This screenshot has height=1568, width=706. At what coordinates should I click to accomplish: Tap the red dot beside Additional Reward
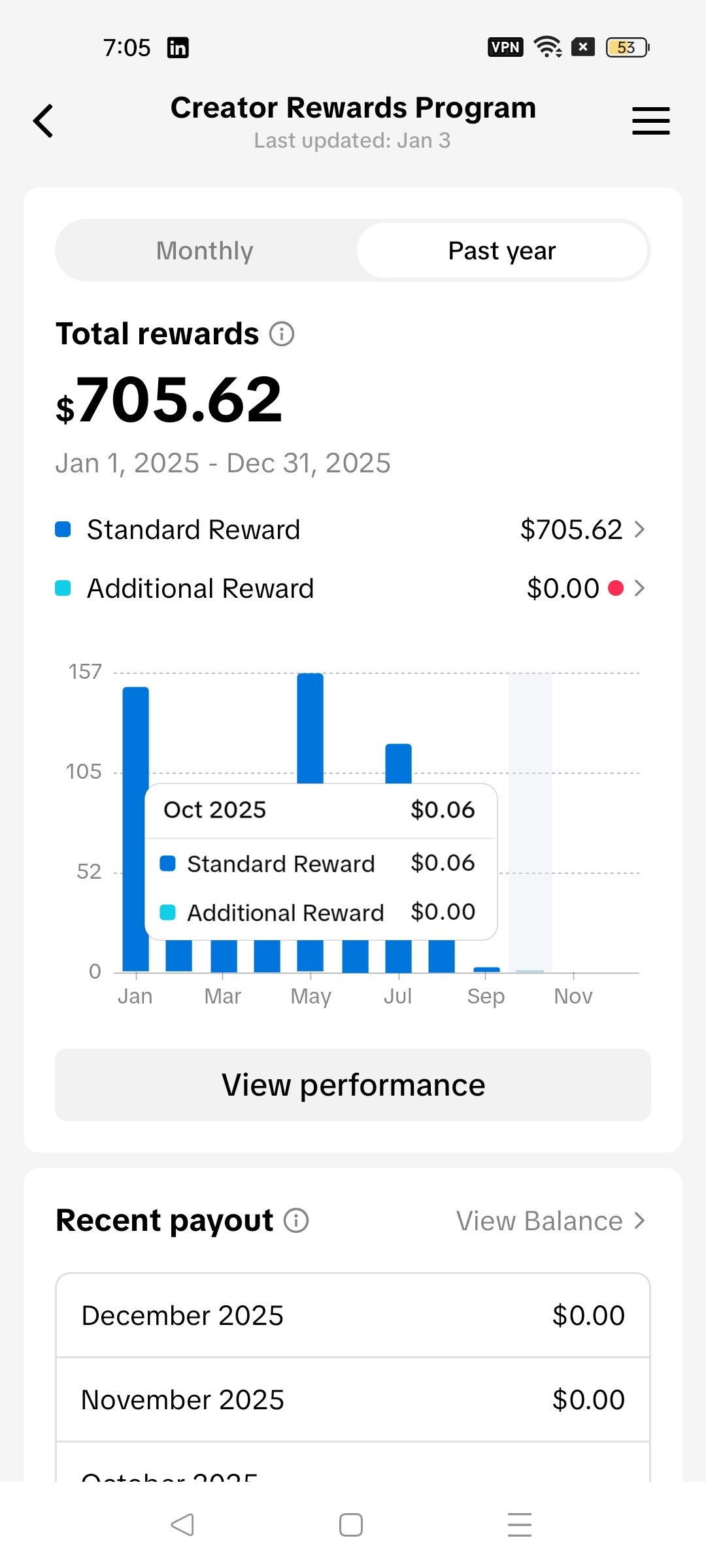(616, 589)
